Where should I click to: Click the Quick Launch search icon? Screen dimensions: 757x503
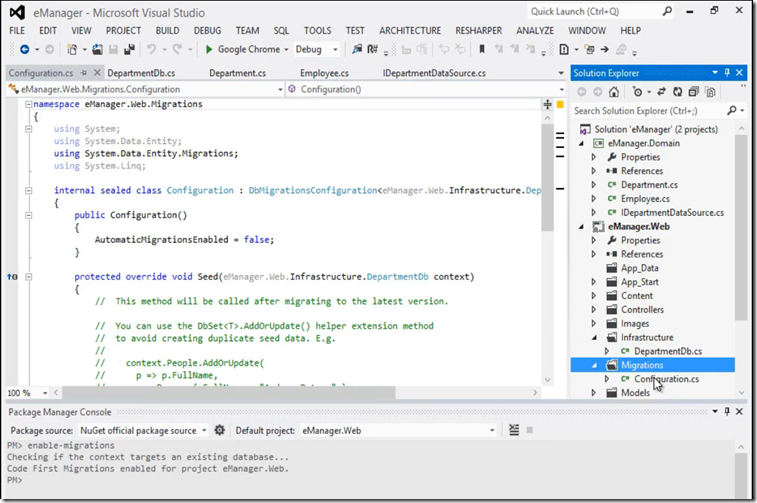tap(667, 11)
